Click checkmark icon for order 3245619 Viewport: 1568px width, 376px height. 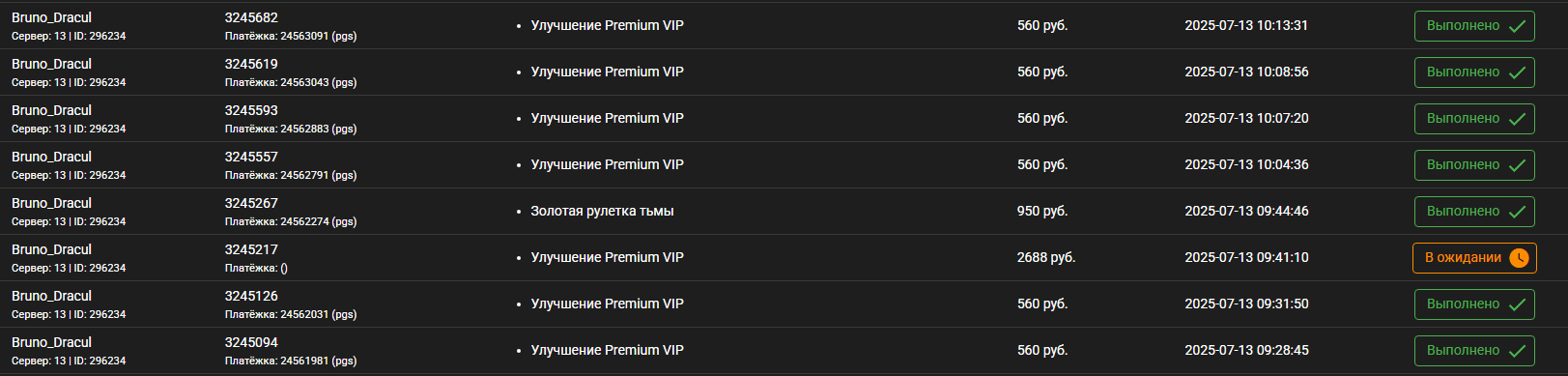point(1517,72)
